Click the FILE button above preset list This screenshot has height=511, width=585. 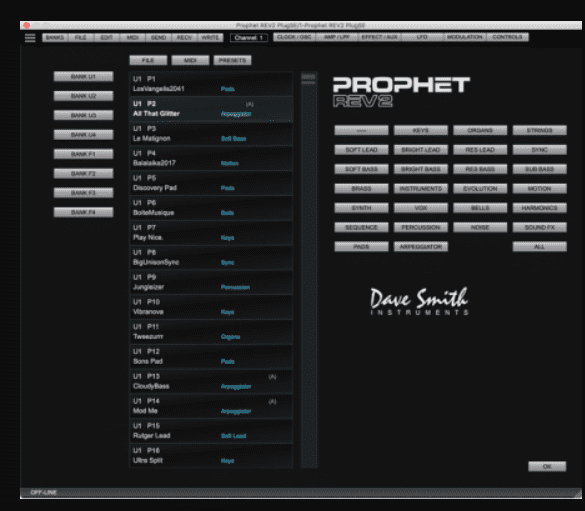148,60
